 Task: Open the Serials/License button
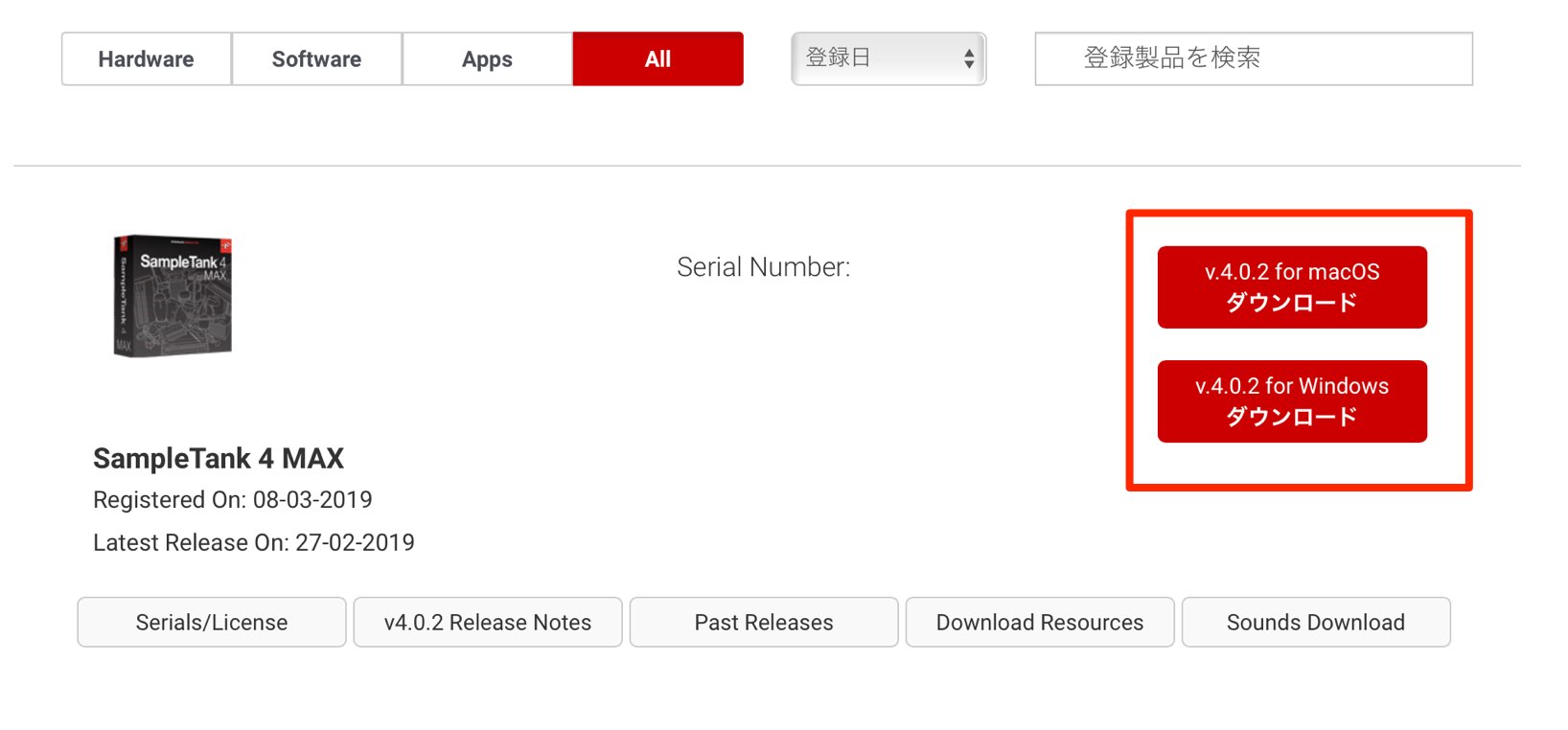point(212,623)
